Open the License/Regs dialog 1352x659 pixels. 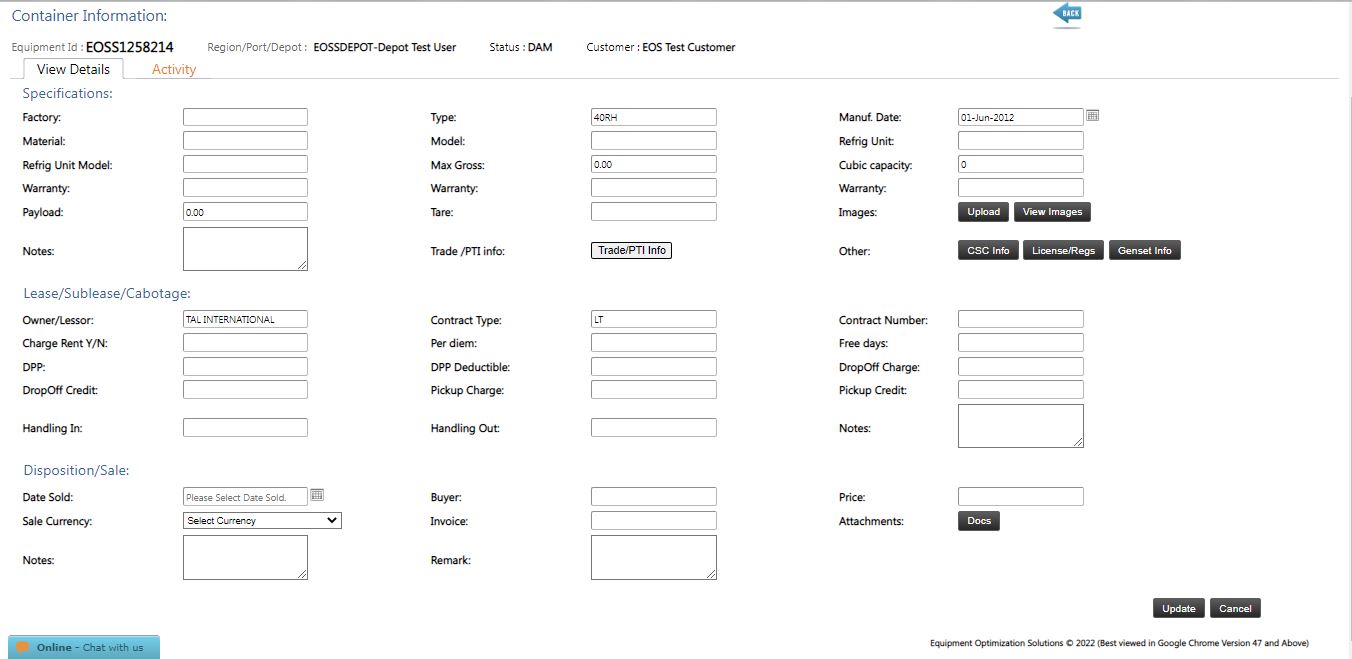tap(1064, 251)
